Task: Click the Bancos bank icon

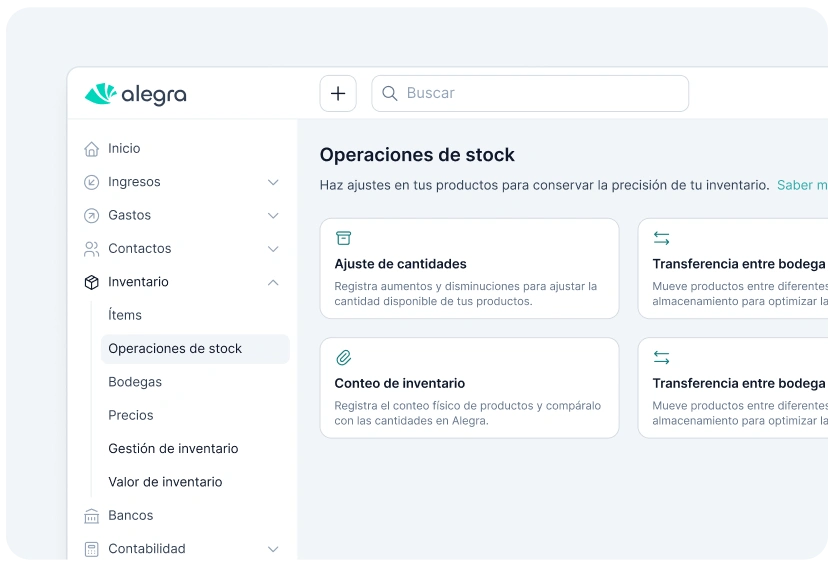Action: coord(91,516)
